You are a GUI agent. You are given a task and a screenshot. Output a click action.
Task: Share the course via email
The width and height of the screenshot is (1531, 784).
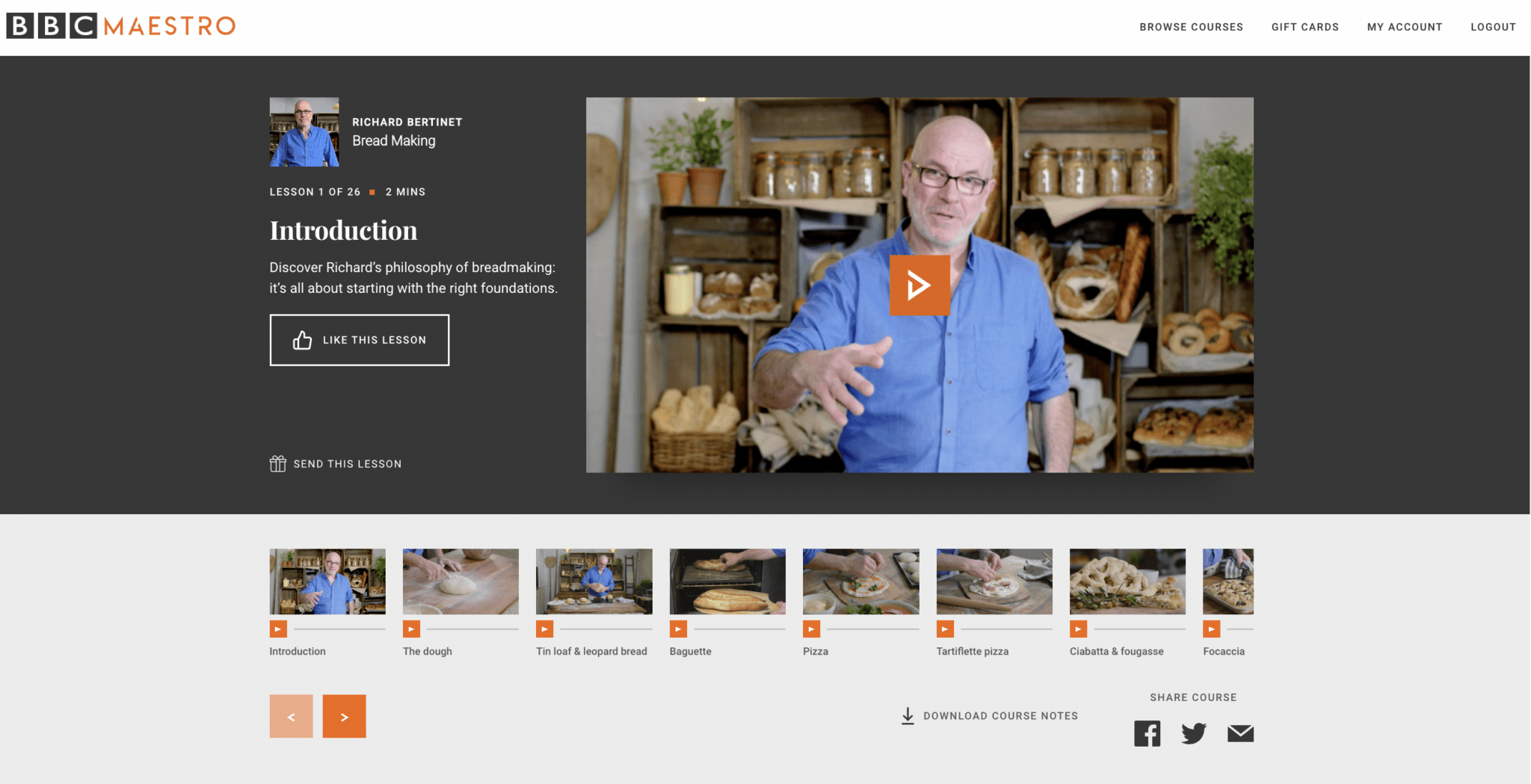[1240, 733]
